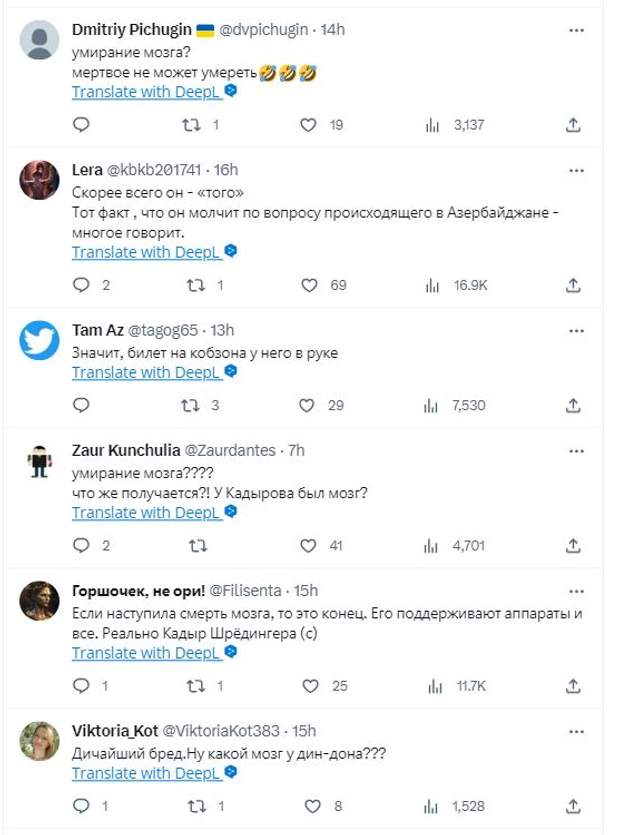Like Viktoria_Kot's tweet
Image resolution: width=620 pixels, height=835 pixels.
click(x=311, y=806)
